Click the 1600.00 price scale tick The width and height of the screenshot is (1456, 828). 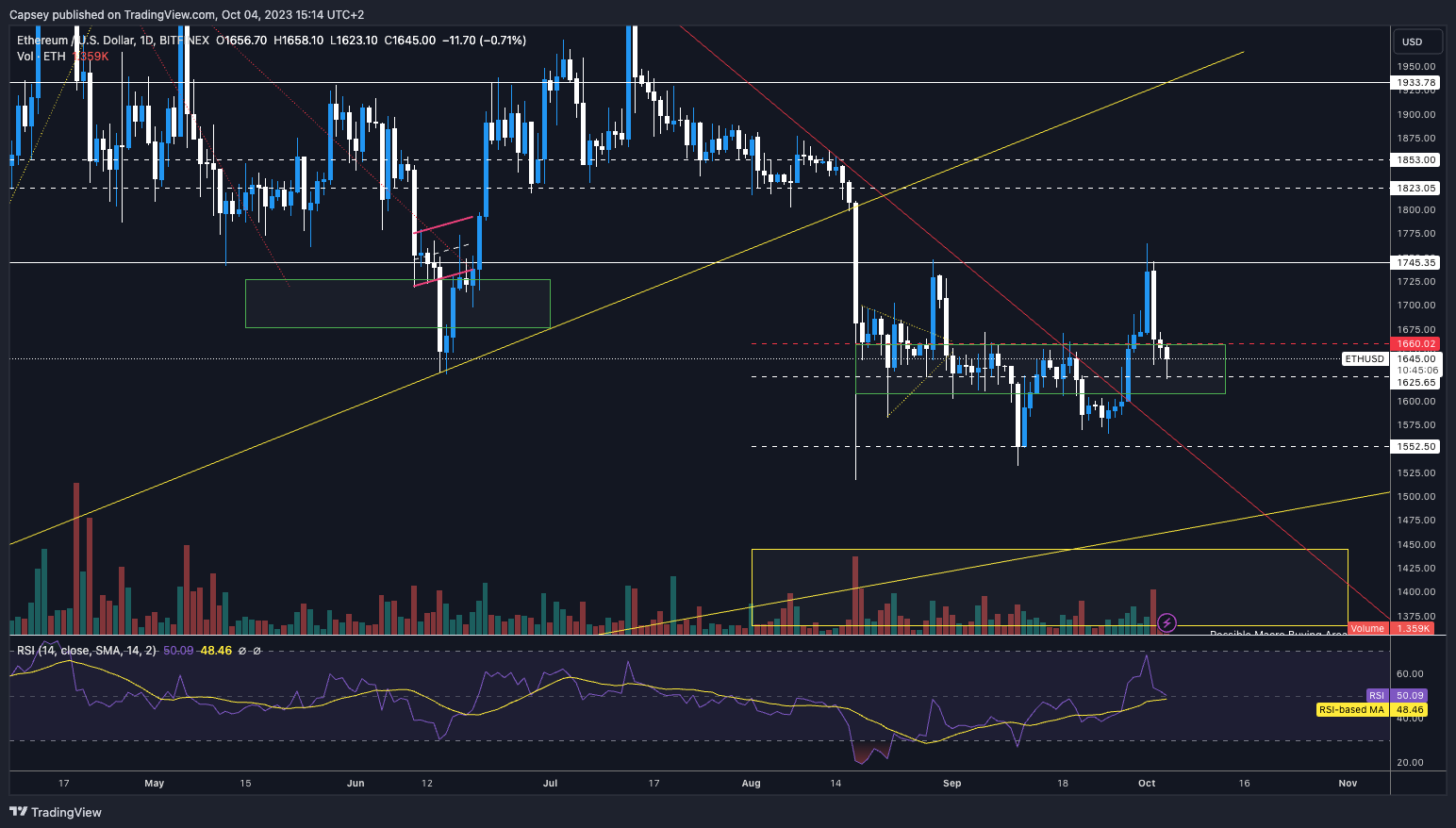click(x=1416, y=402)
